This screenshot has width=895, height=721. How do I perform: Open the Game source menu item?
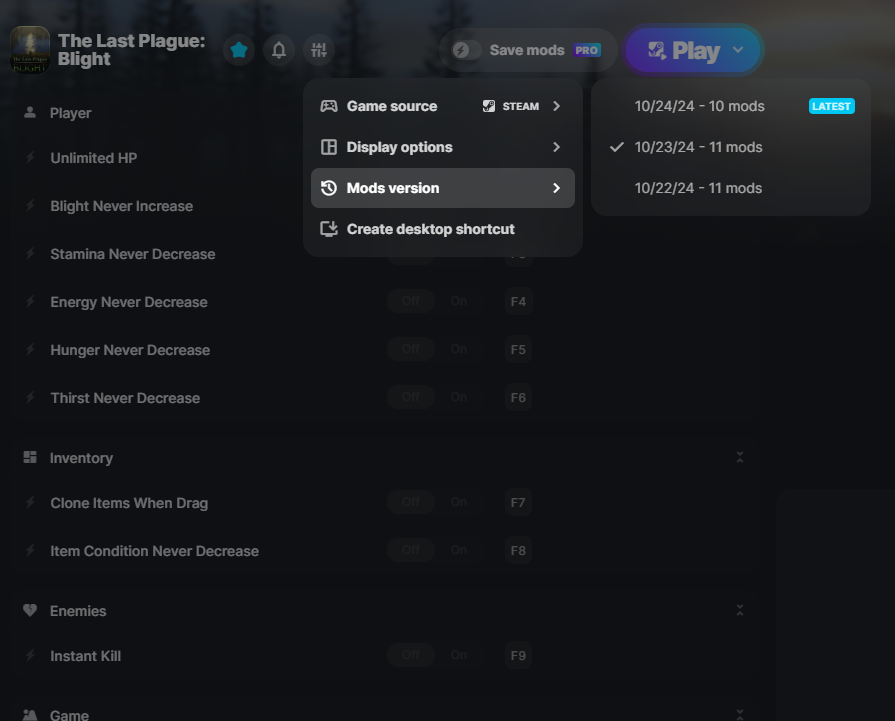[x=443, y=106]
